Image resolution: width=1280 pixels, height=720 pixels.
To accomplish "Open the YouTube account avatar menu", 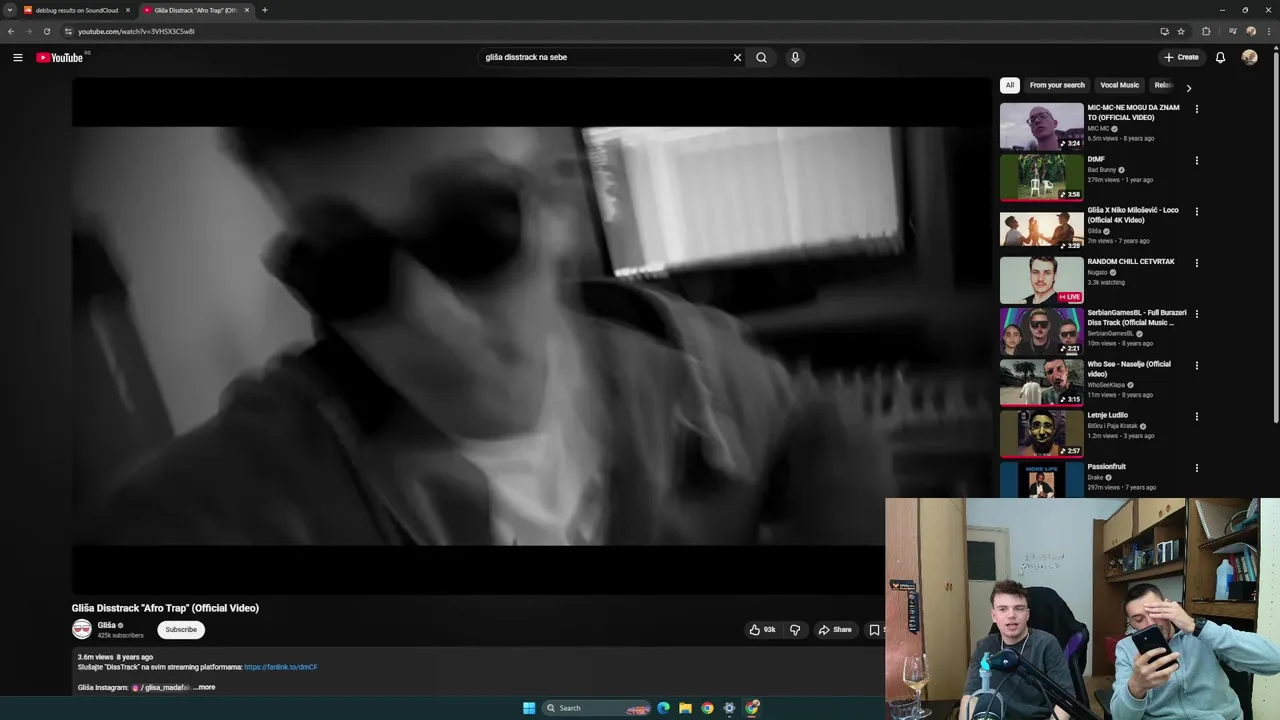I will (x=1249, y=57).
